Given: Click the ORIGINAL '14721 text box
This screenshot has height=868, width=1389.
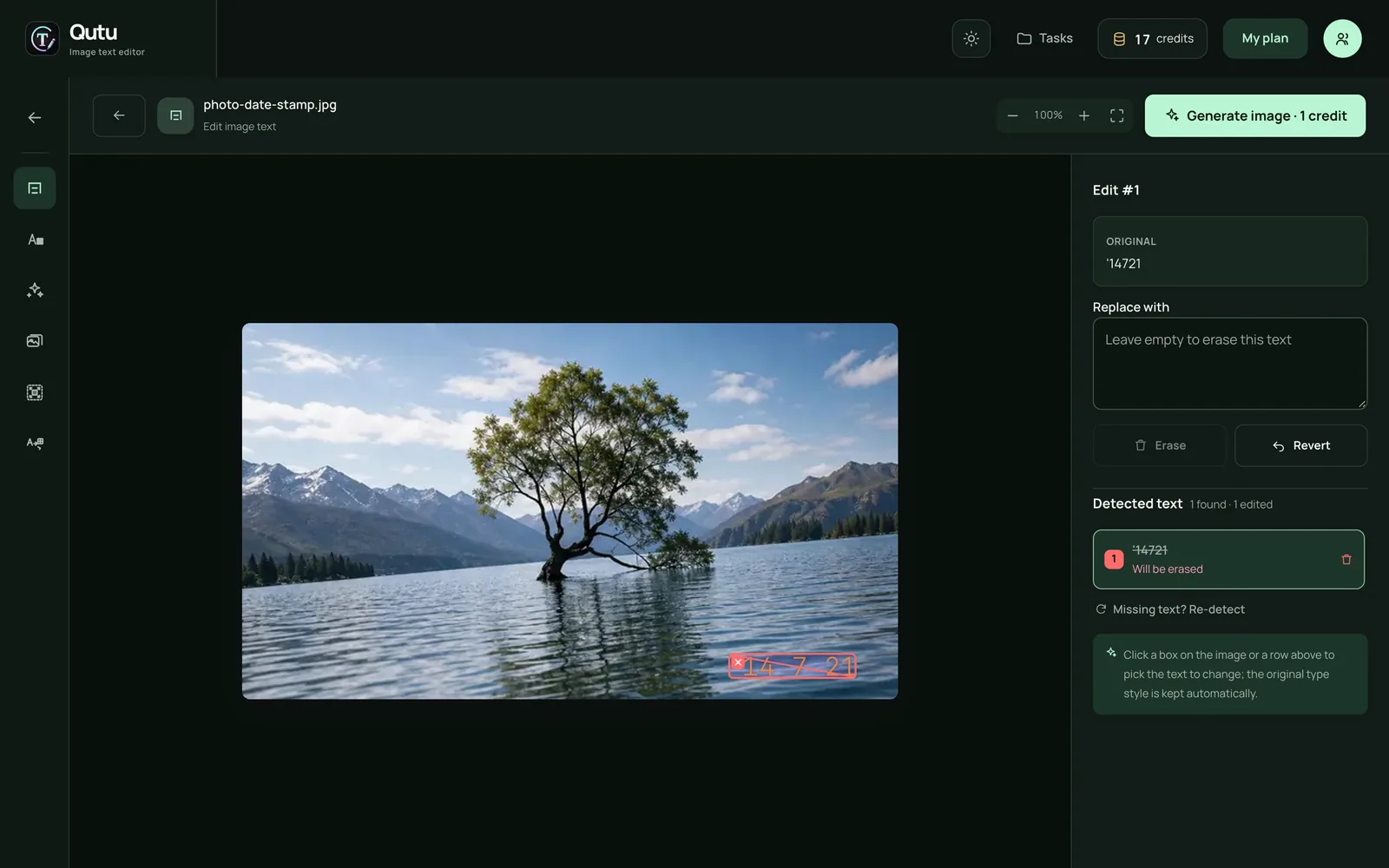Looking at the screenshot, I should tap(1229, 251).
